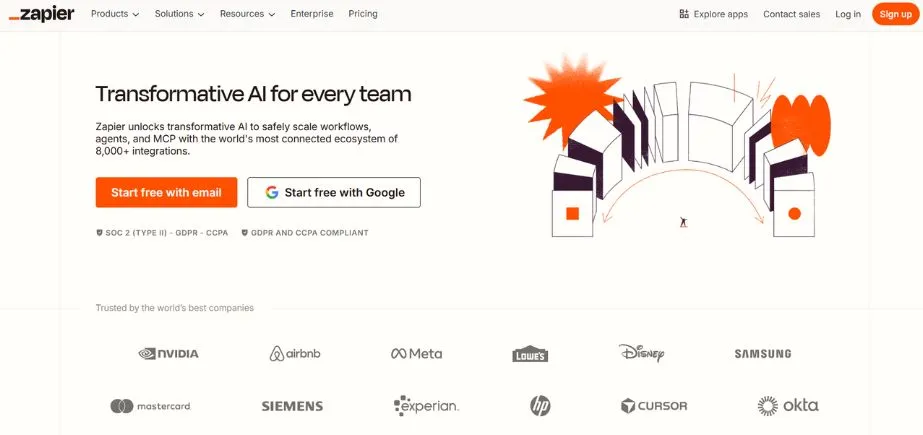Click the Airbnb logo
The width and height of the screenshot is (923, 435).
click(295, 354)
